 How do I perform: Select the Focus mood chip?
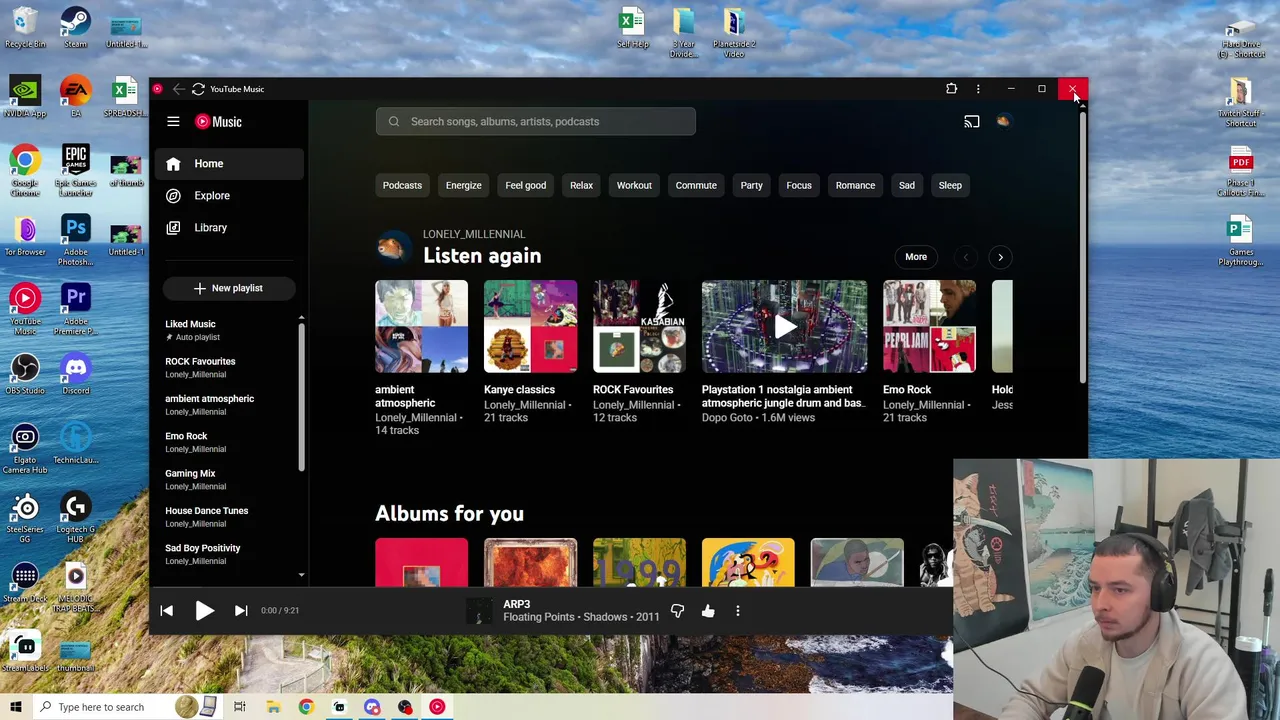tap(799, 185)
